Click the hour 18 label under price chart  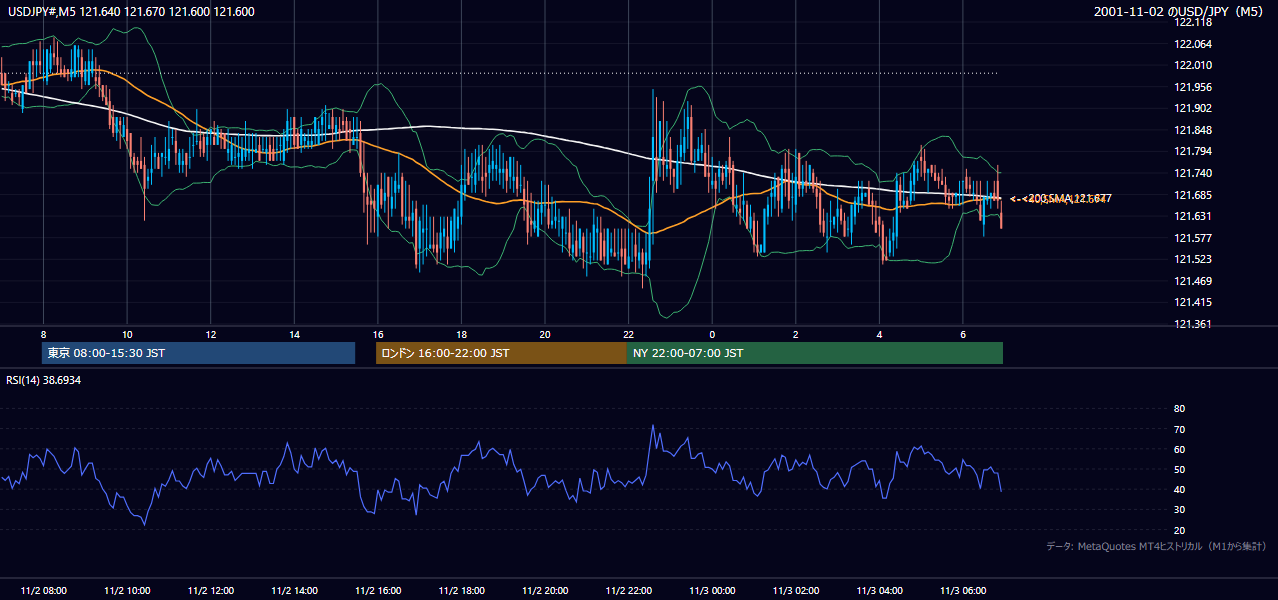point(461,334)
